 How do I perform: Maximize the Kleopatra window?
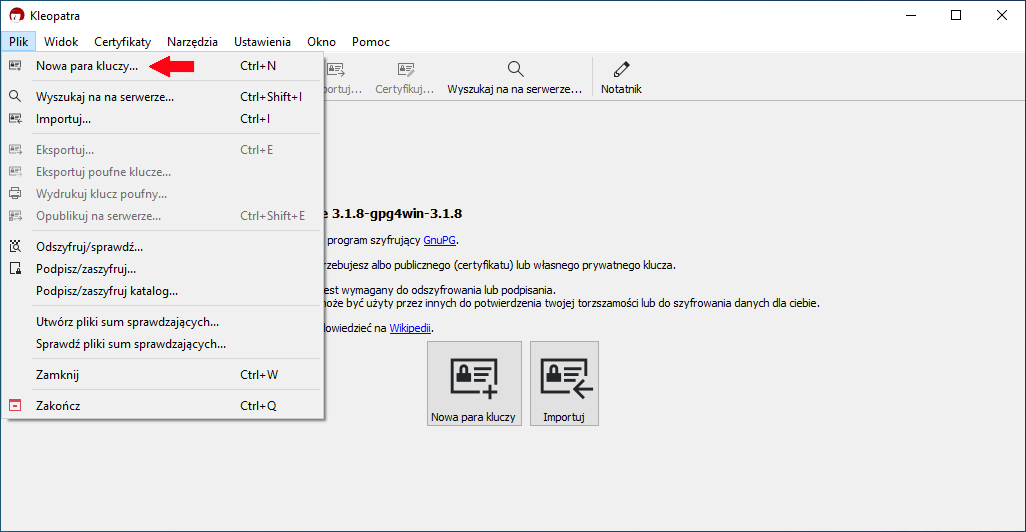point(956,15)
